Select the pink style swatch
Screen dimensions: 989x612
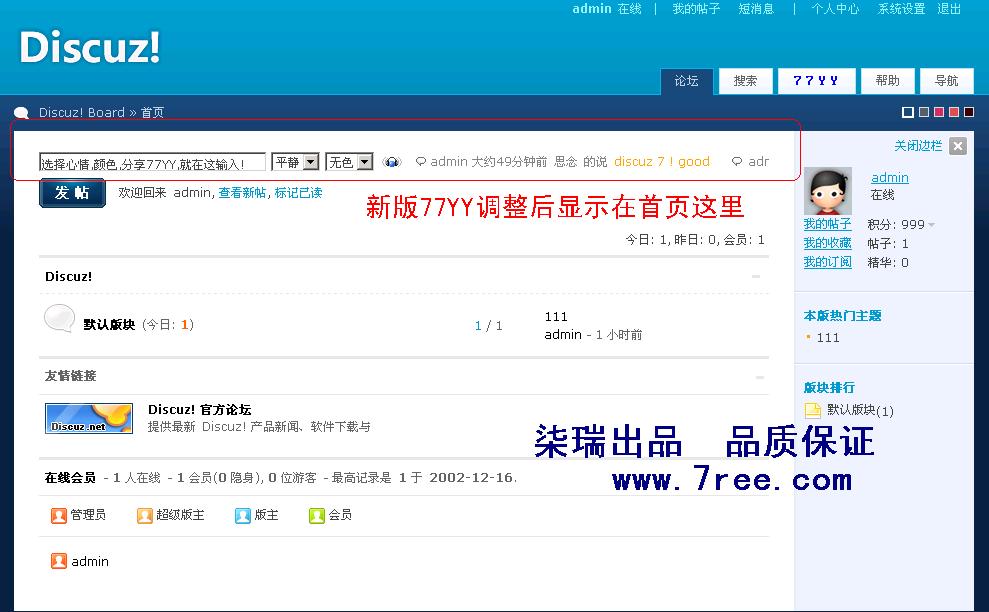[x=939, y=112]
